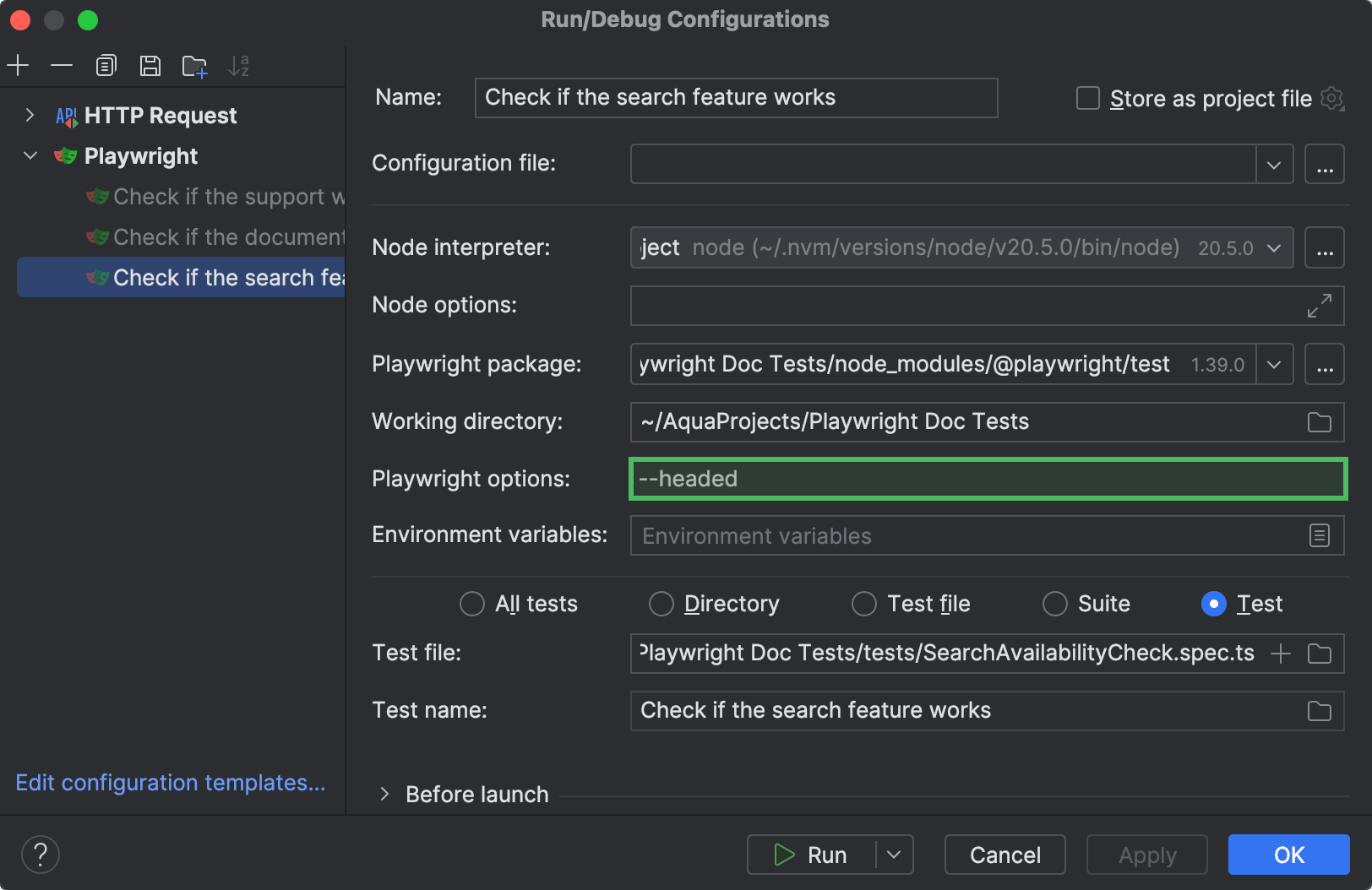Sort configurations alphabetically
The width and height of the screenshot is (1372, 890).
(239, 65)
